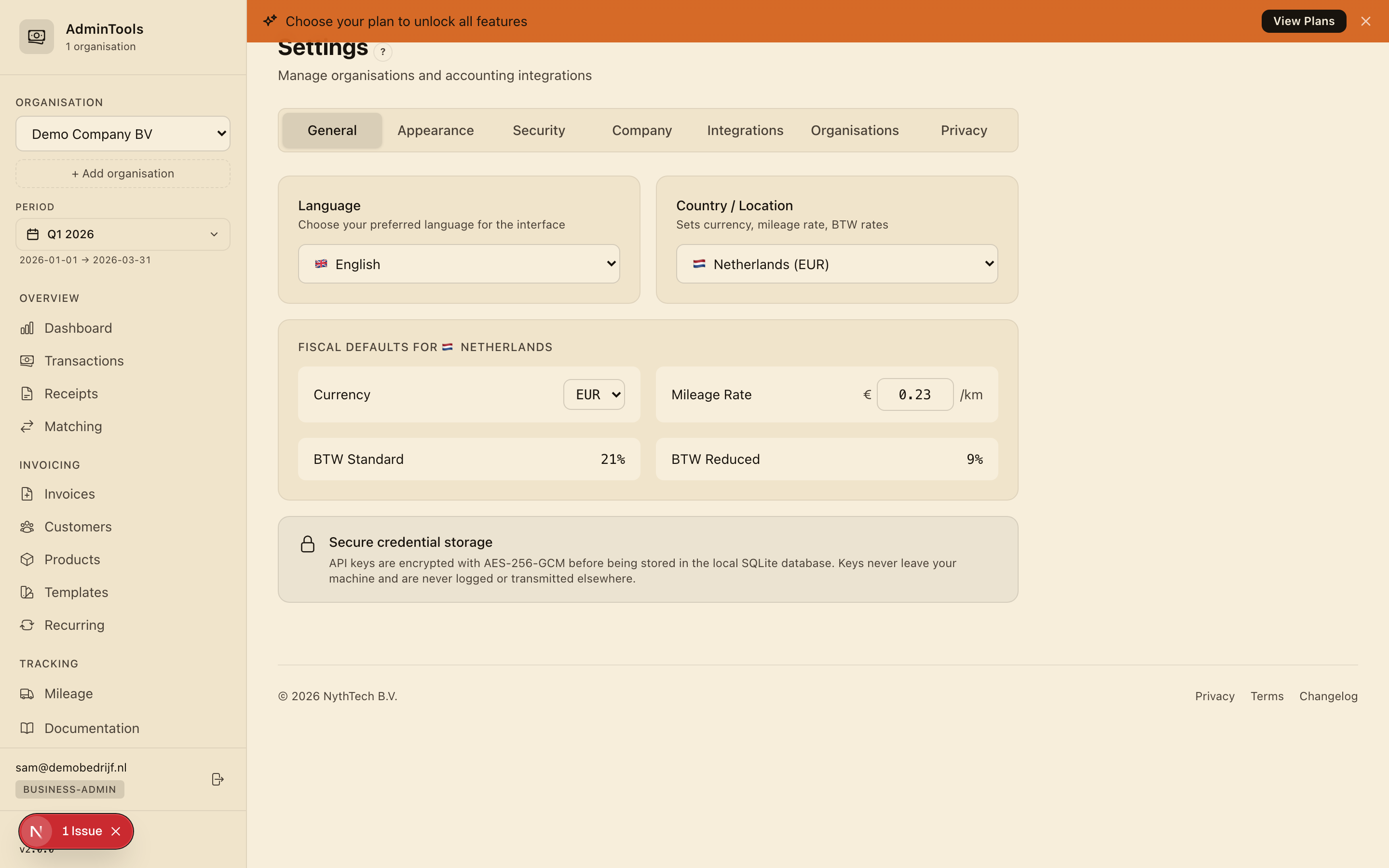Screen dimensions: 1389x868
Task: Click the Mileage truck icon
Action: tap(27, 693)
